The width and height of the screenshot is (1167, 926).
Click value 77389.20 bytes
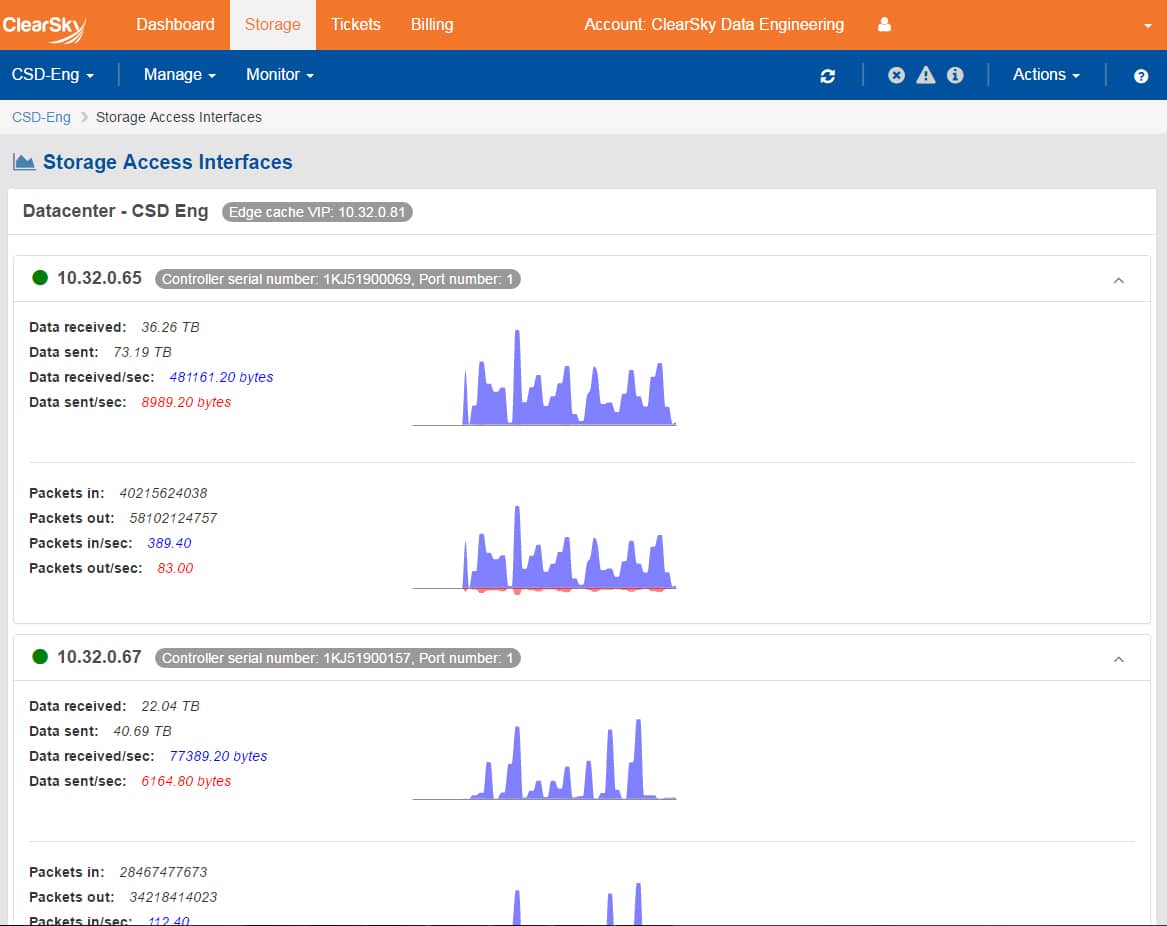(218, 756)
